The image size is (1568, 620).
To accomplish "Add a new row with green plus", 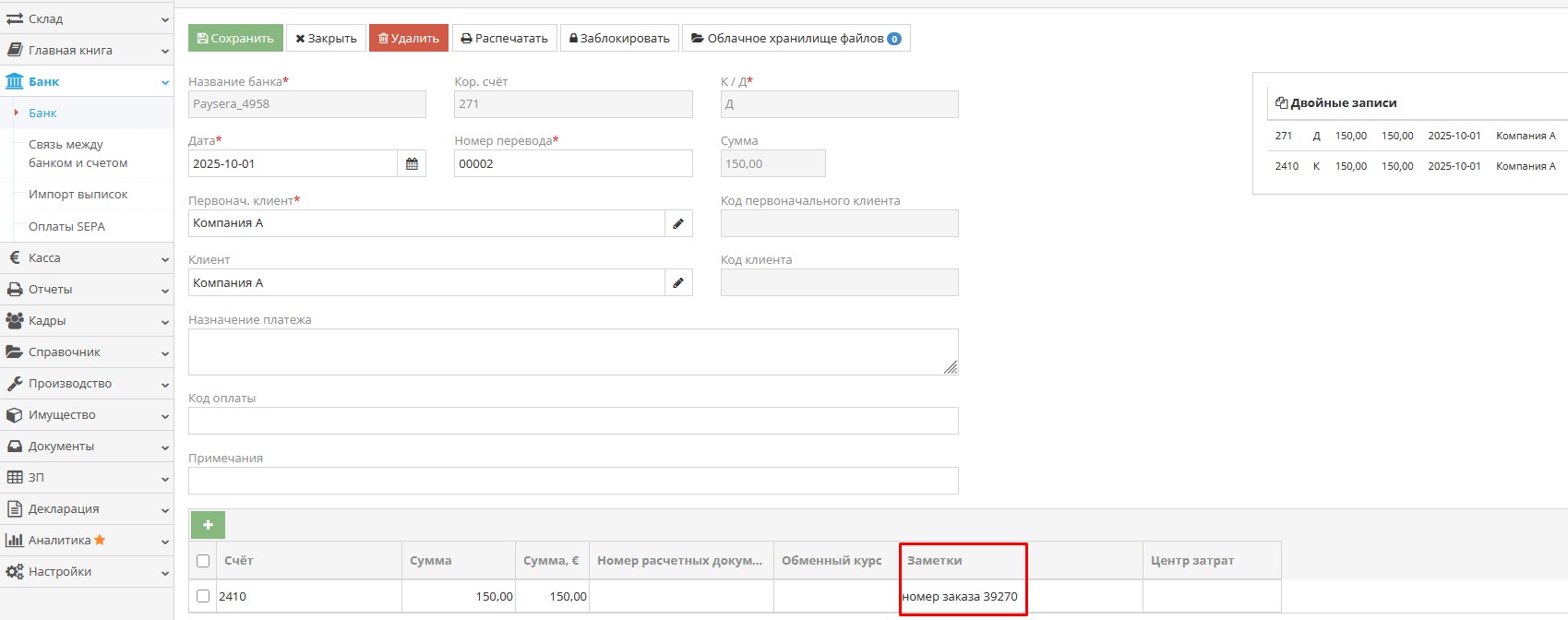I will 208,525.
